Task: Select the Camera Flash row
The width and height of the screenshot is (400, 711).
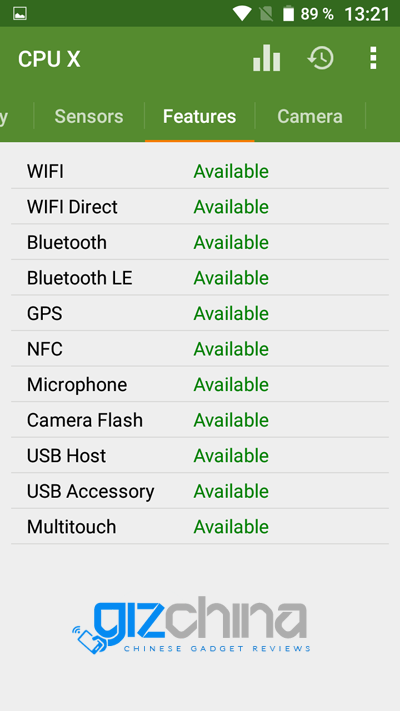Action: (200, 420)
